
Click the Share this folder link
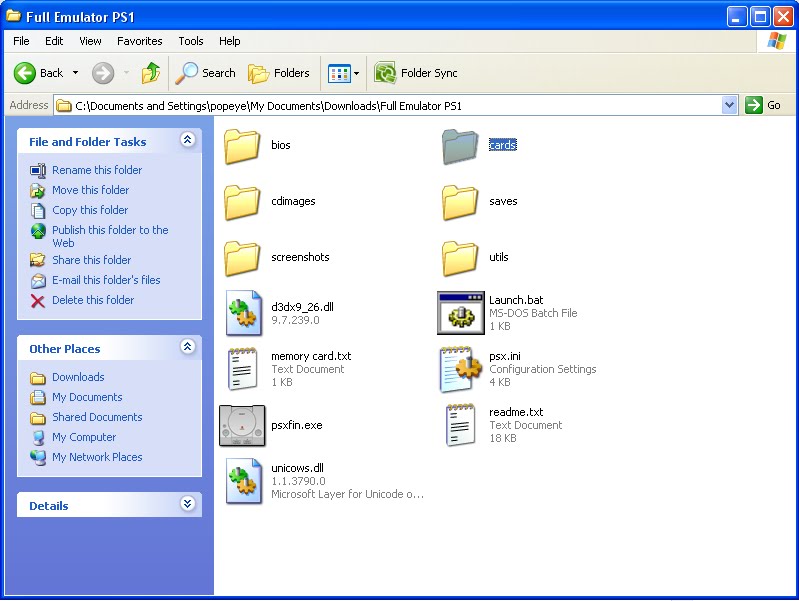tap(92, 260)
